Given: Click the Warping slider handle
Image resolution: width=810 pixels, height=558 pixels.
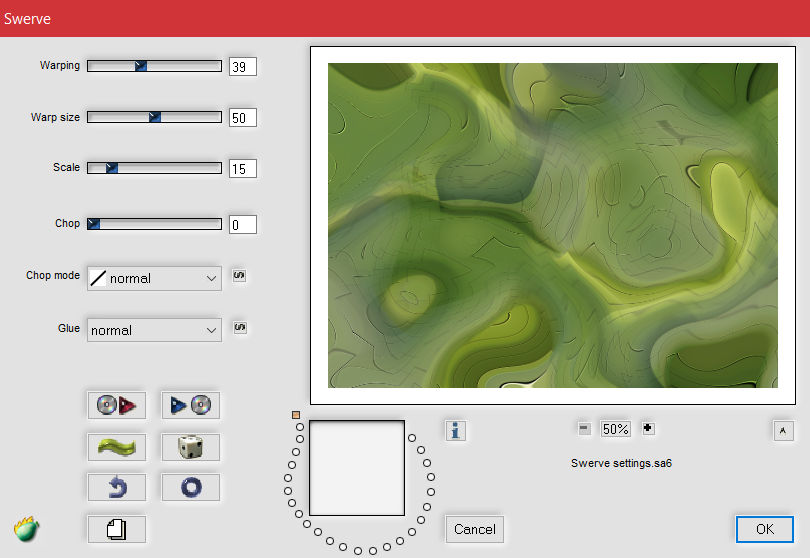Looking at the screenshot, I should tap(141, 66).
